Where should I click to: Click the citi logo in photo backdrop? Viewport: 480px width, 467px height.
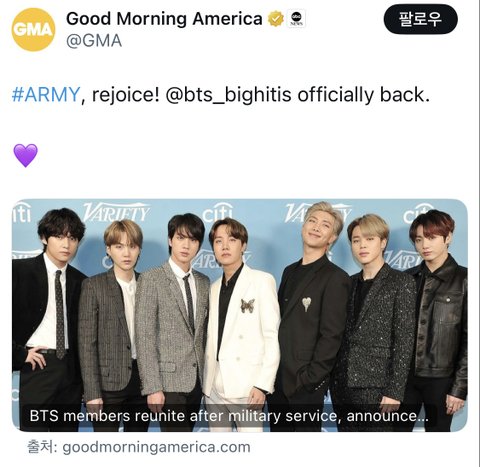pos(217,213)
